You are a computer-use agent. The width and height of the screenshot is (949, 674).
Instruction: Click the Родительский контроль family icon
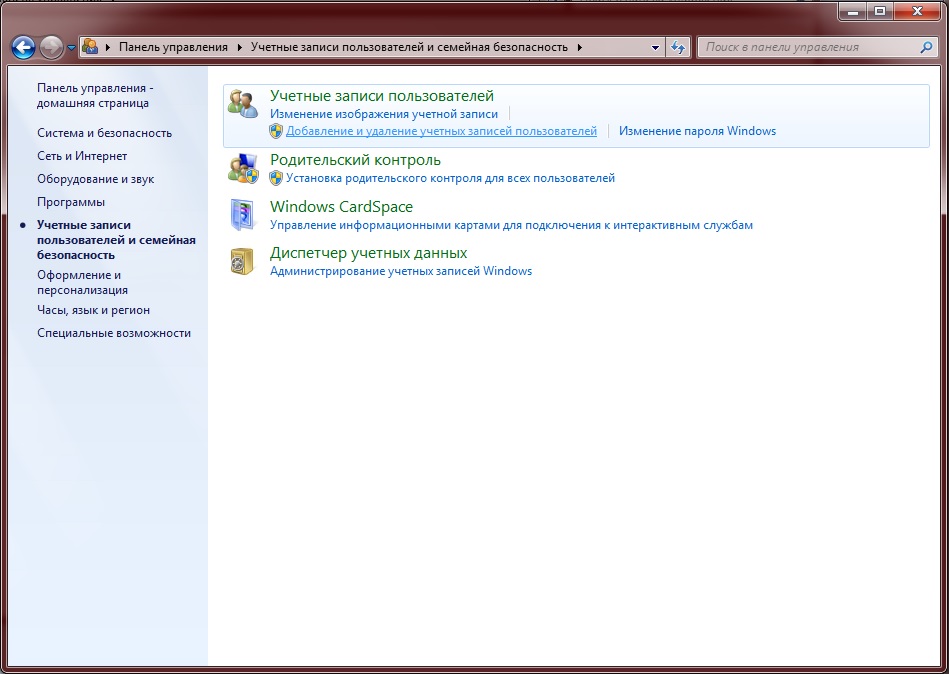243,168
